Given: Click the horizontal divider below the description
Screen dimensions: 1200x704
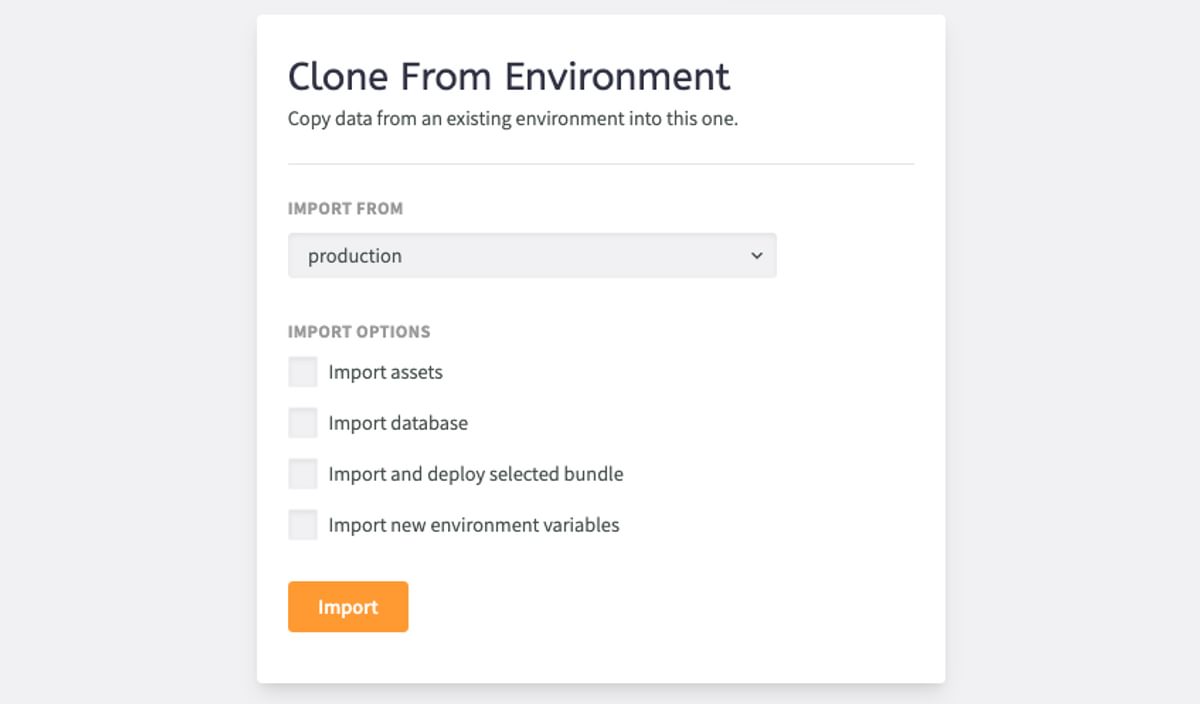Looking at the screenshot, I should point(601,164).
